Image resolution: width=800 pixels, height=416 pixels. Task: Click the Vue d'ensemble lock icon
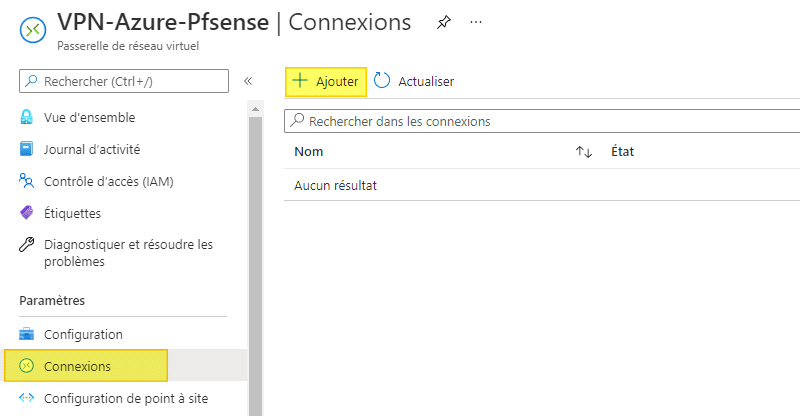(x=27, y=117)
